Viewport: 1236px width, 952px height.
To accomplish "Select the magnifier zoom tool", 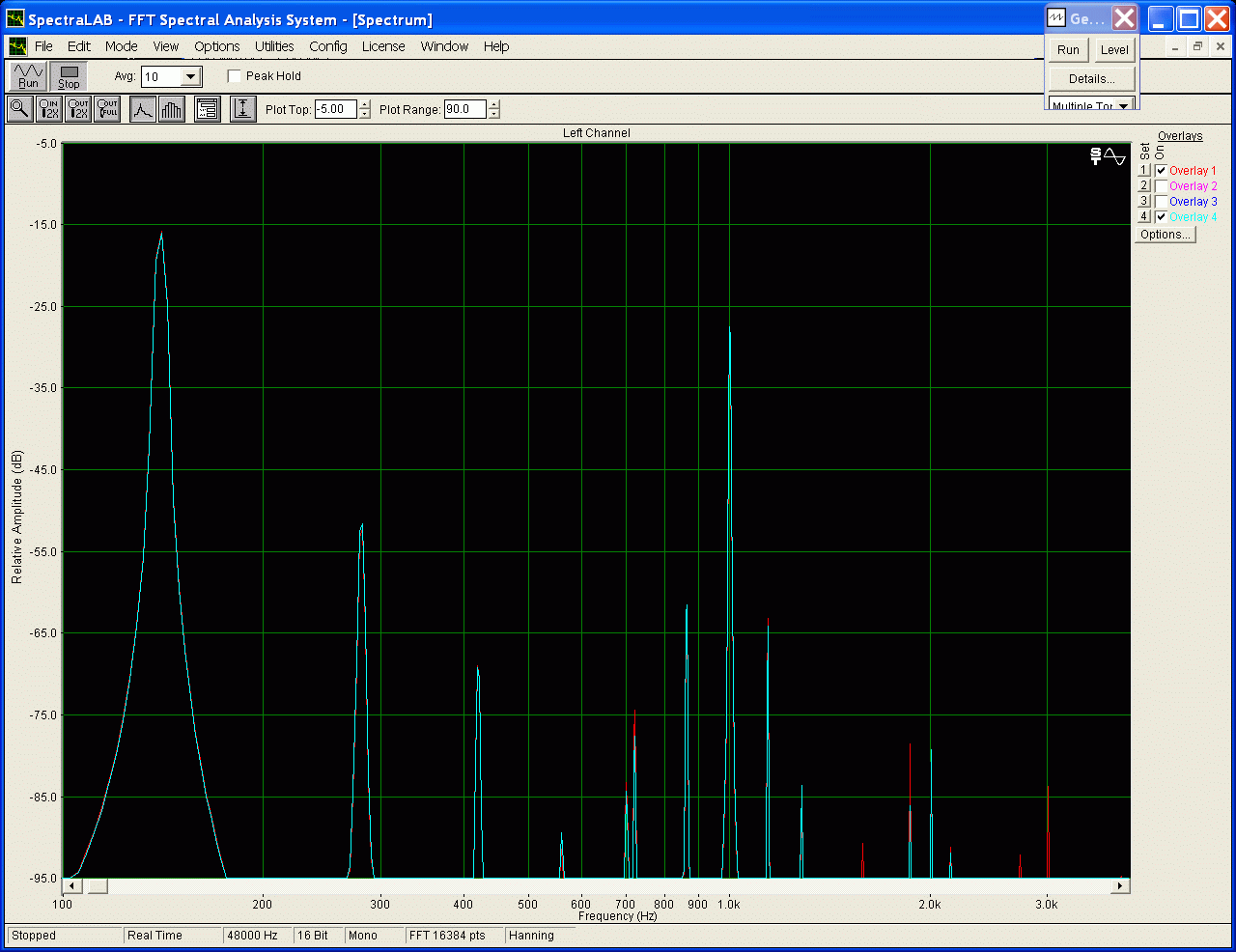I will (x=19, y=109).
